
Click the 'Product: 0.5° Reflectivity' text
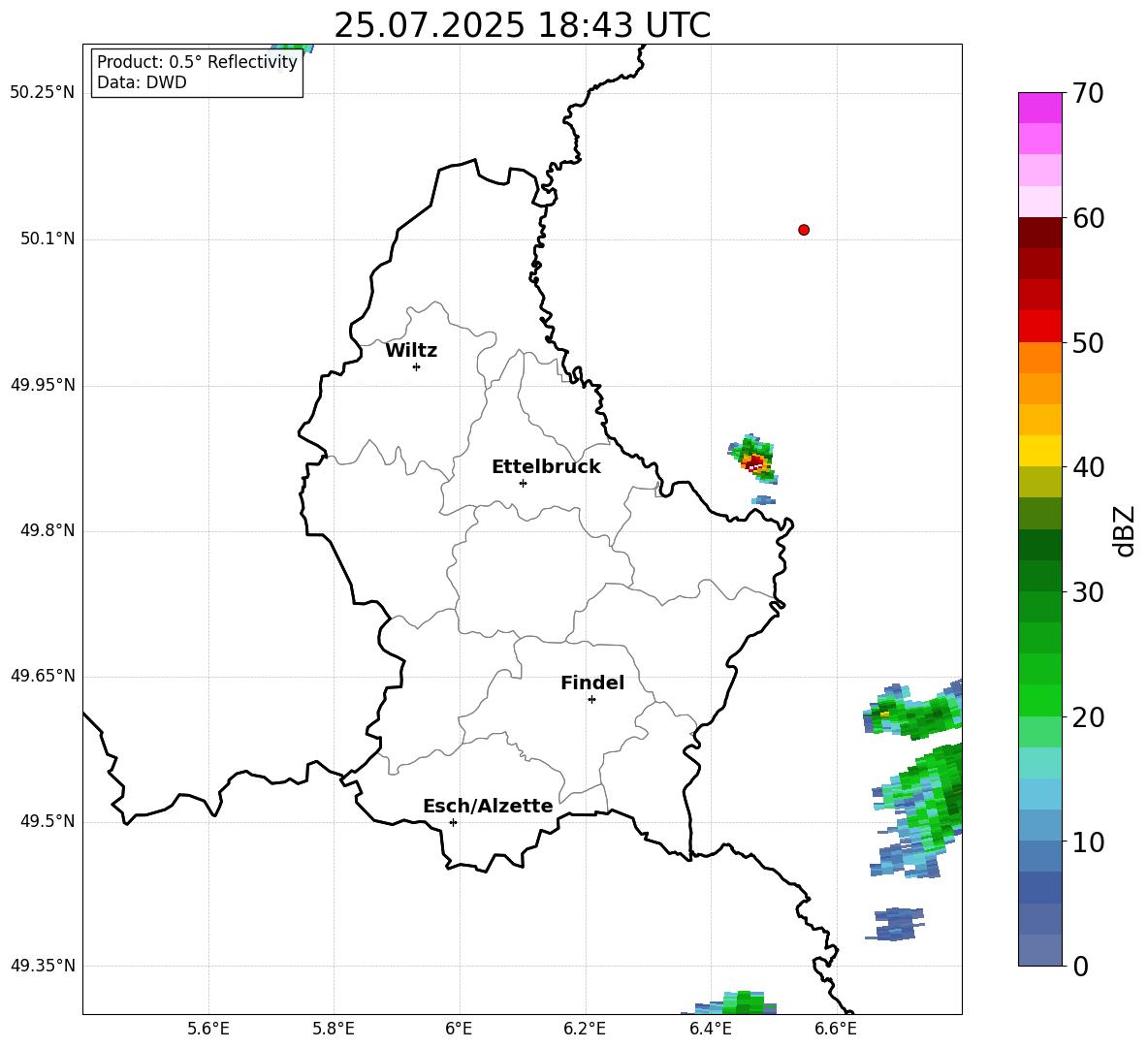pyautogui.click(x=197, y=61)
